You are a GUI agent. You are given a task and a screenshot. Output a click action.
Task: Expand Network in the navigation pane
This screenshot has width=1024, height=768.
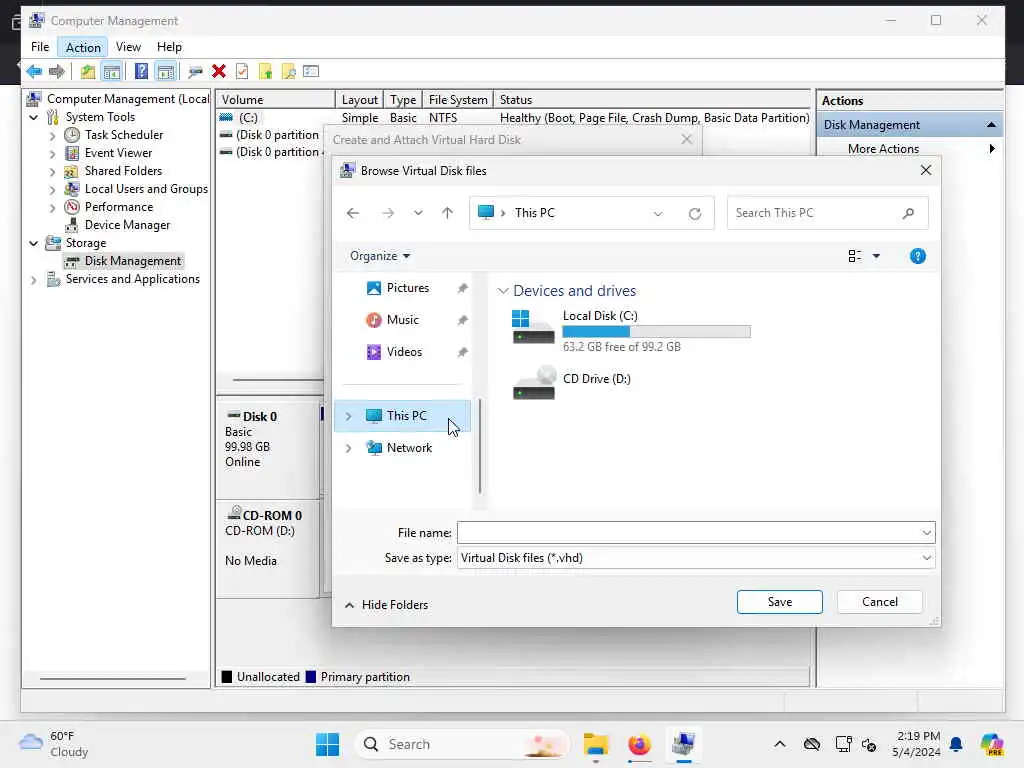point(349,448)
